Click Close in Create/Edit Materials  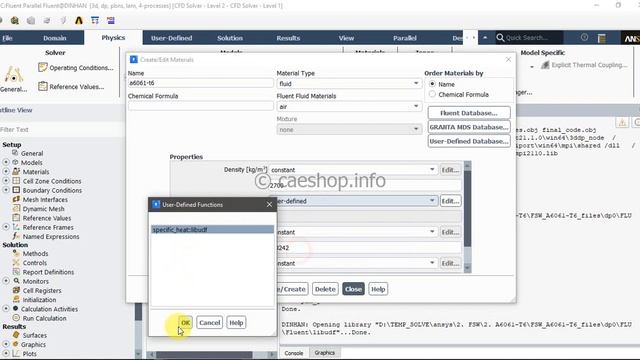click(x=353, y=289)
